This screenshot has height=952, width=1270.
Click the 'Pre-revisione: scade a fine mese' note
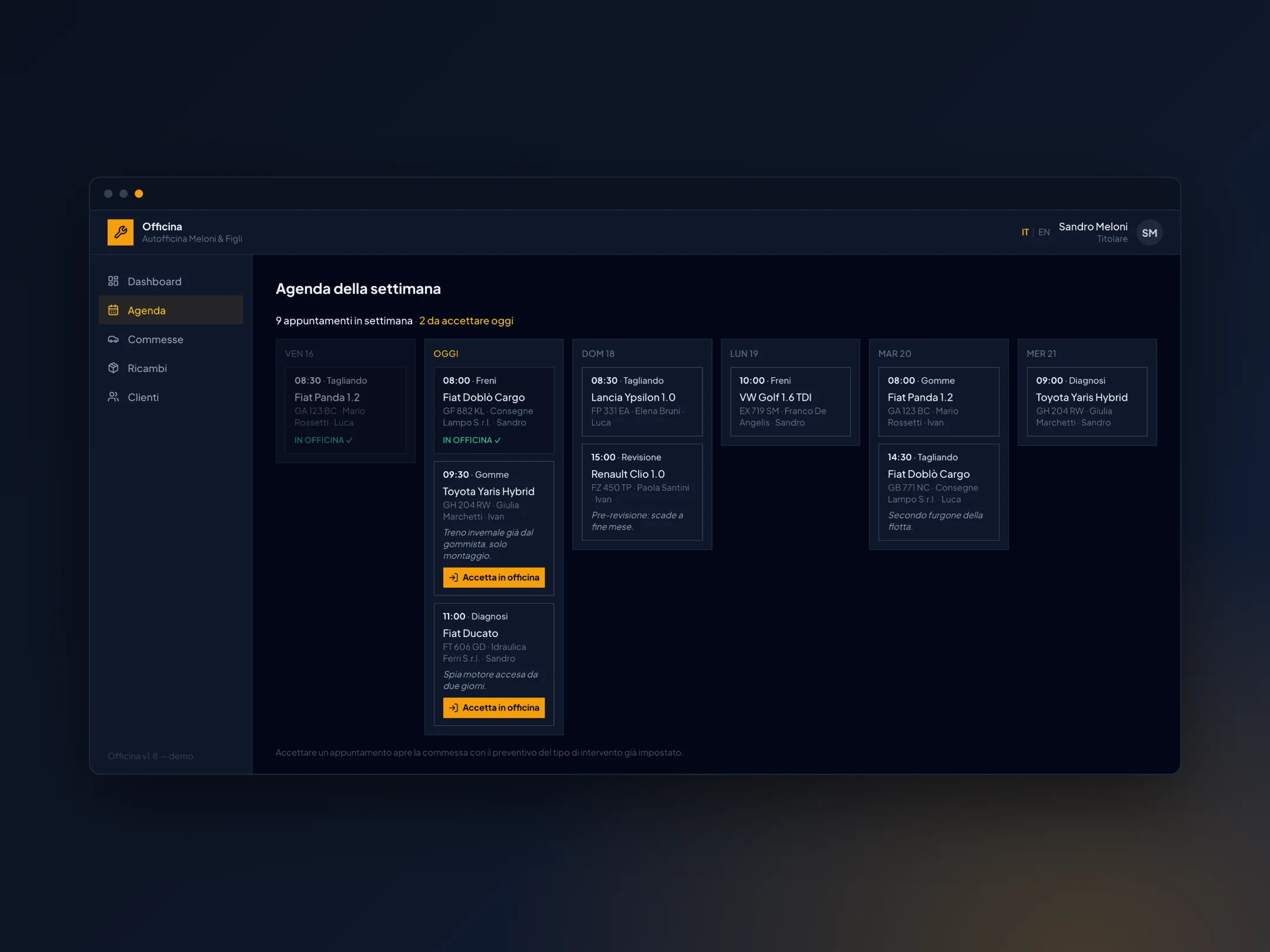637,521
